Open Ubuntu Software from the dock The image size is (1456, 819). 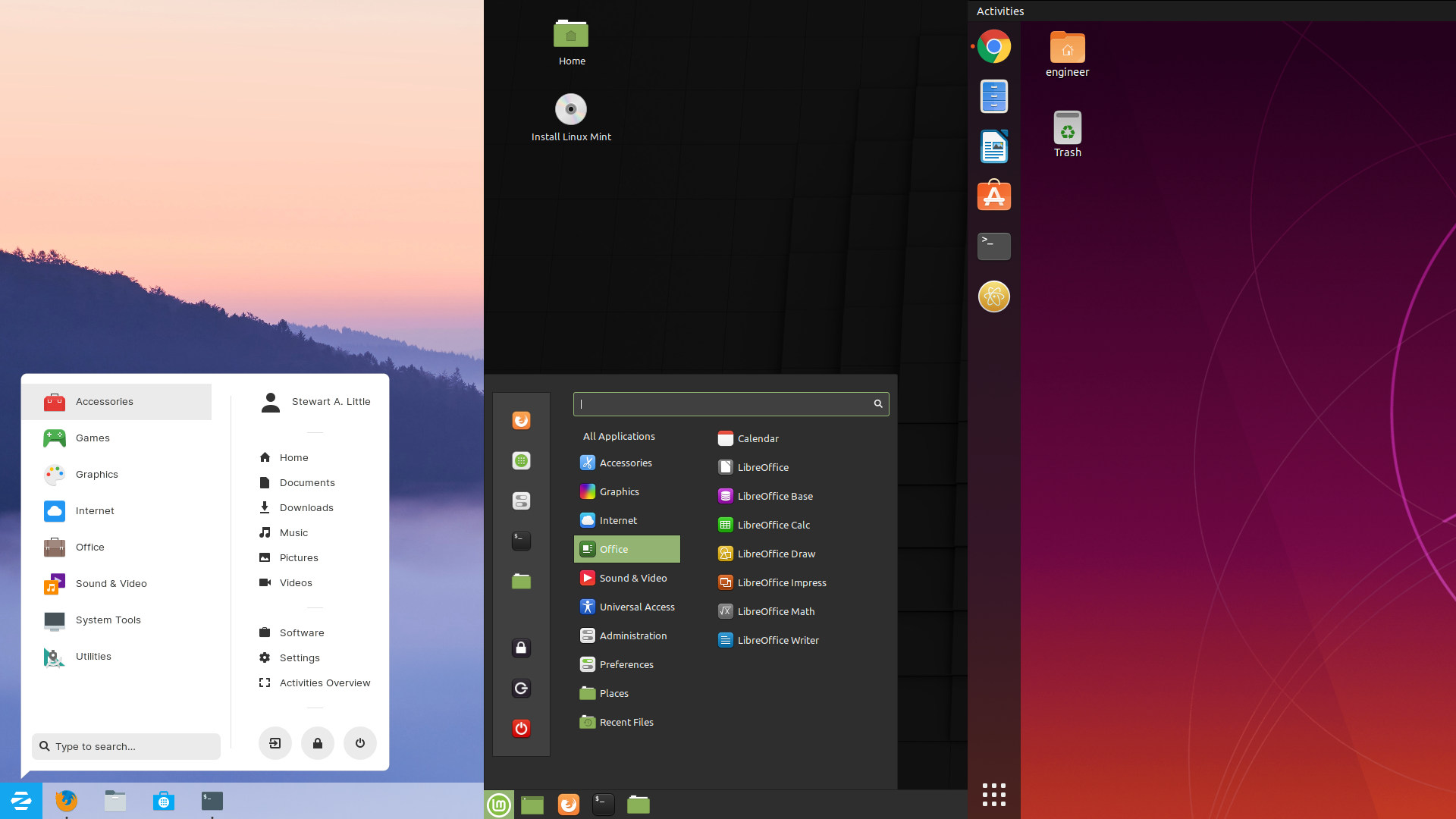coord(993,195)
